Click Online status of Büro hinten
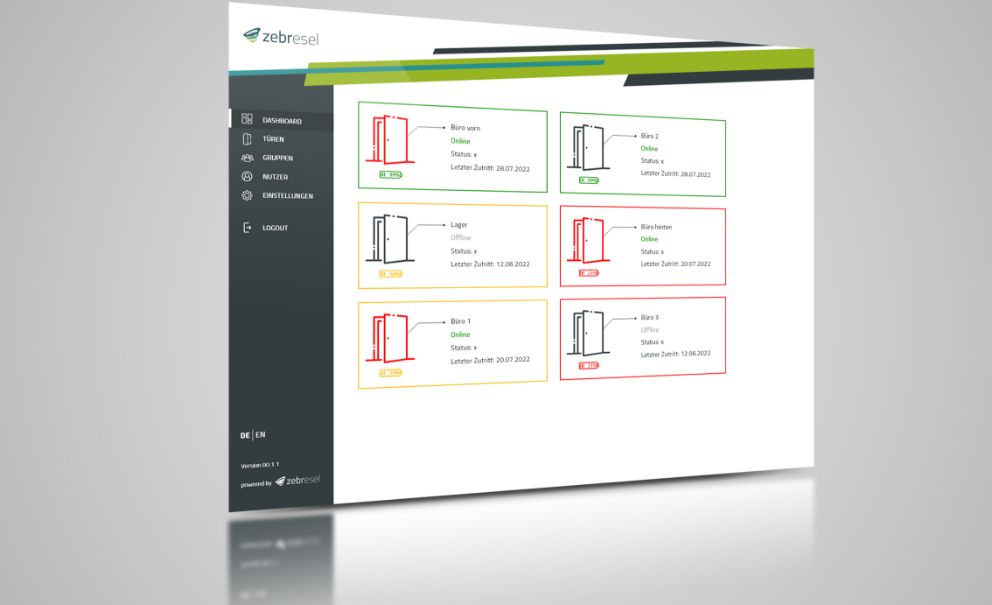This screenshot has width=992, height=605. tap(649, 239)
